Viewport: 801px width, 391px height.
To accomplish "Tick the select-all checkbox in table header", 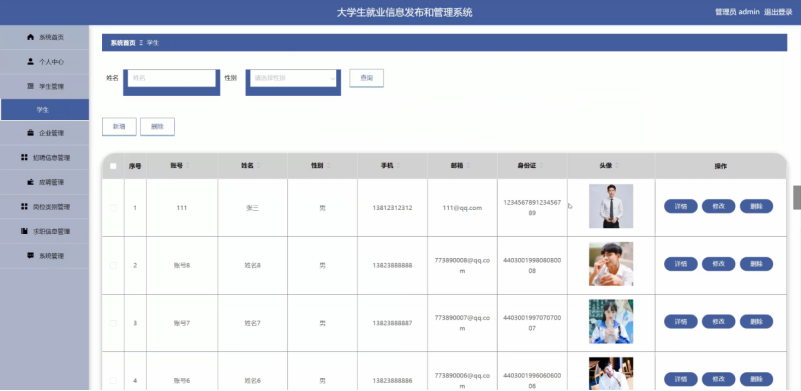I will (113, 166).
